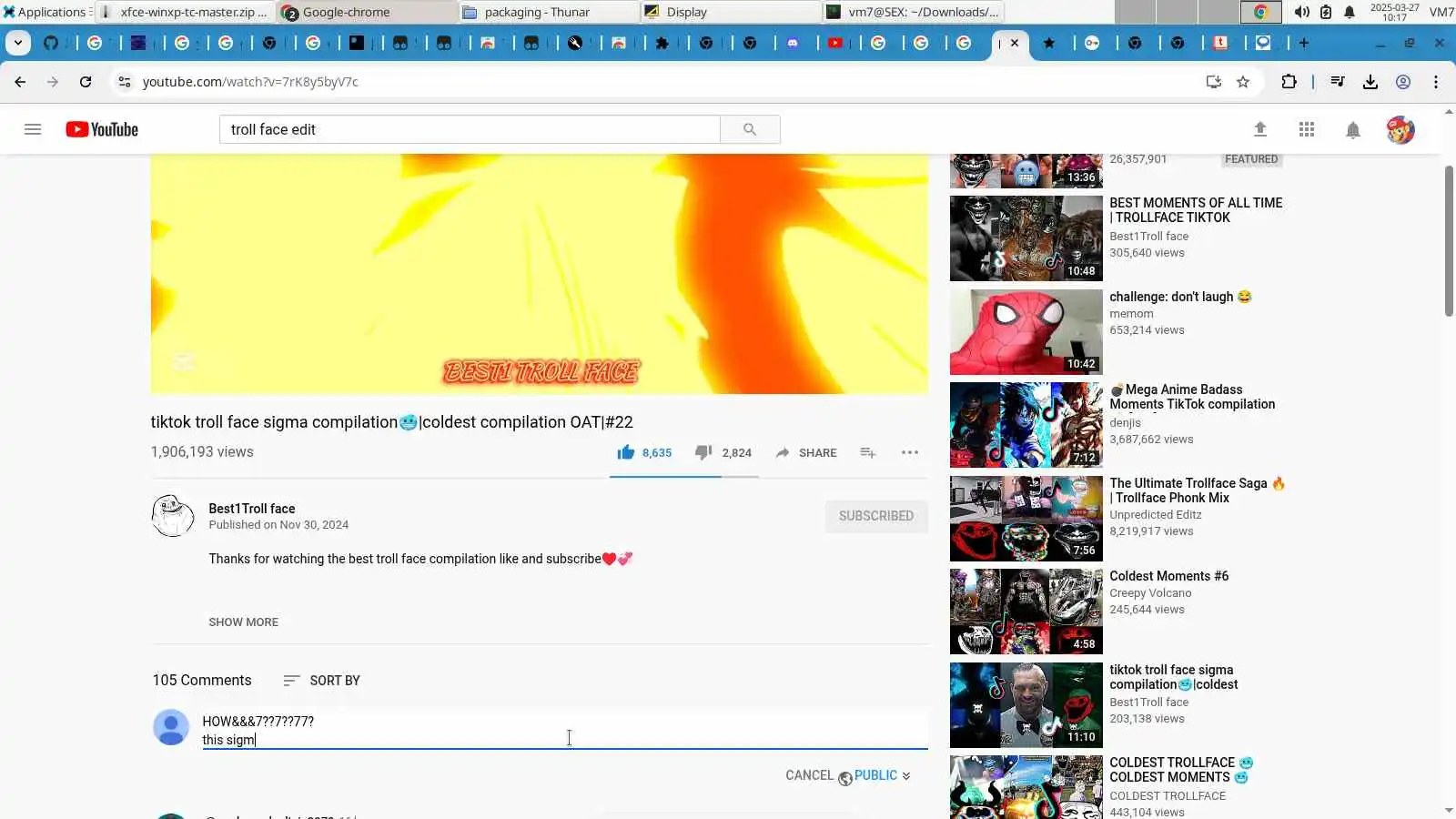Click the 1,906,193 views count

(202, 452)
